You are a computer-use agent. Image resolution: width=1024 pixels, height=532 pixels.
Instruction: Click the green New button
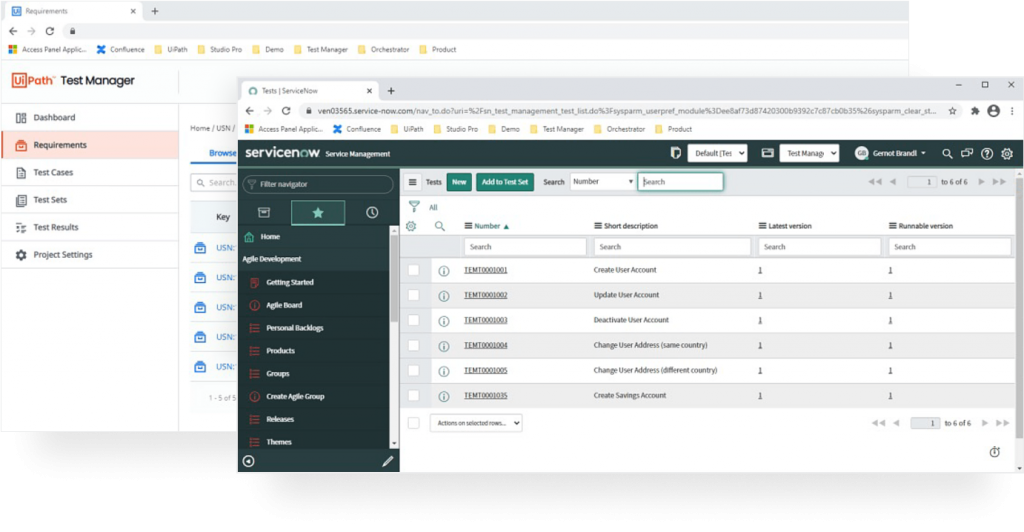click(x=459, y=182)
